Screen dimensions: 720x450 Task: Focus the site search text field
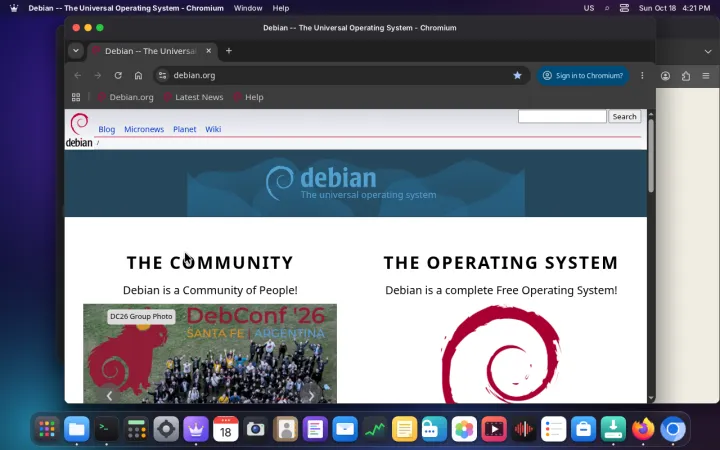pyautogui.click(x=562, y=116)
